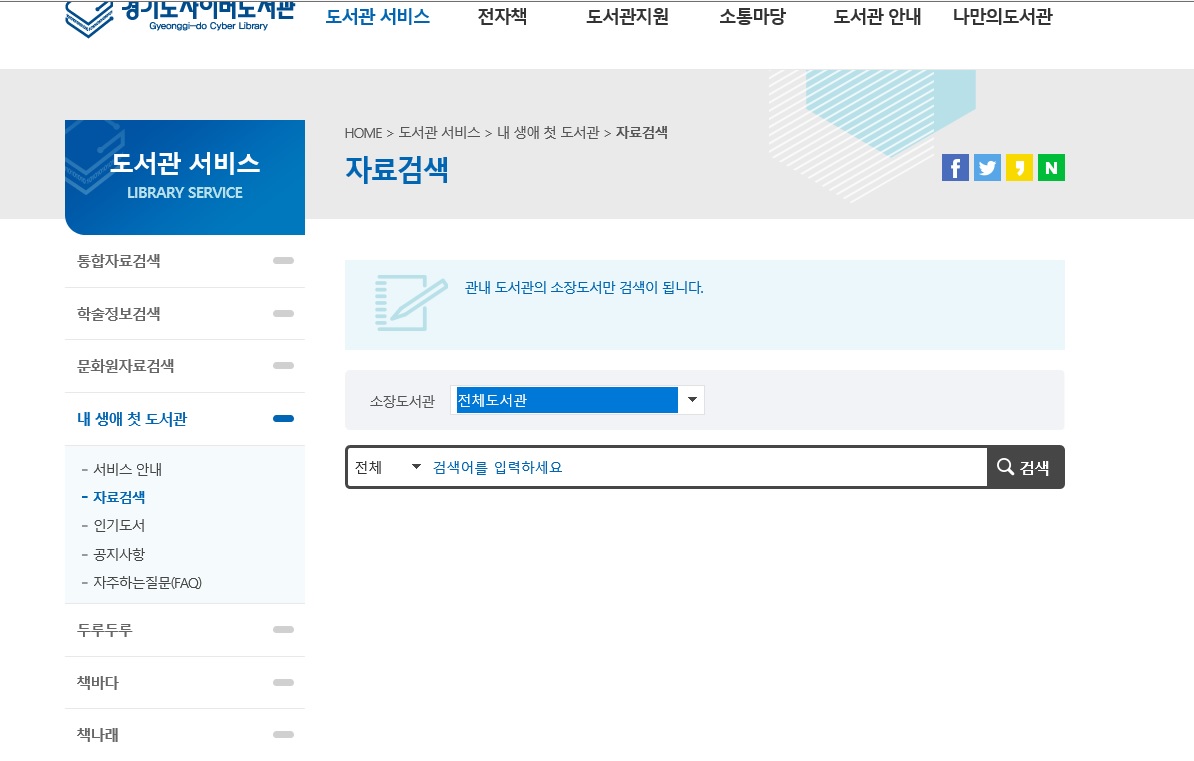The height and width of the screenshot is (761, 1194).
Task: Open the 소통마당 top menu
Action: point(752,16)
